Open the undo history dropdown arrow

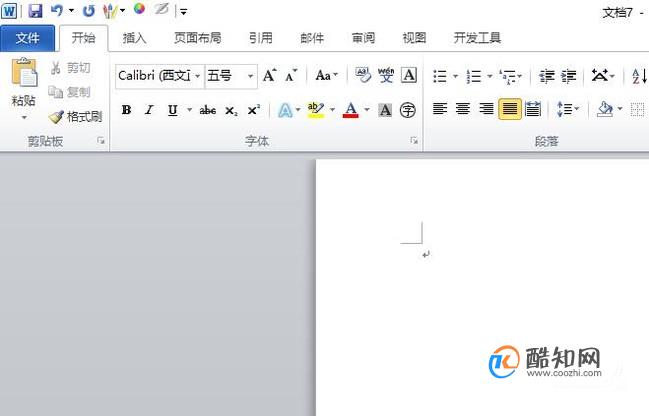[72, 11]
